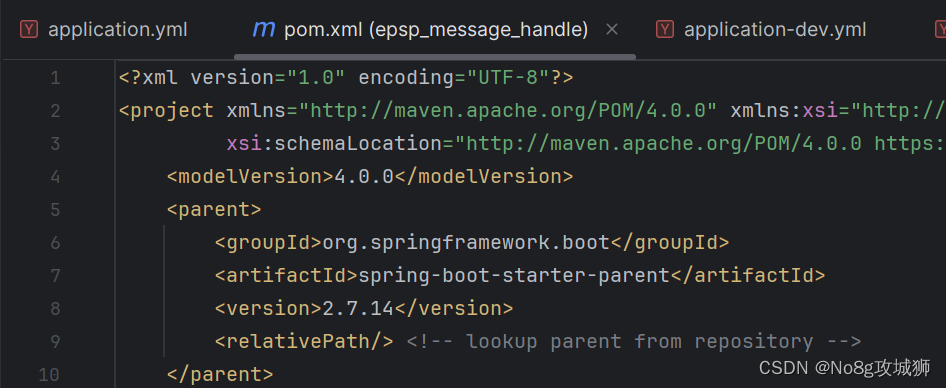Click line number 10 in the gutter
This screenshot has width=946, height=388.
coord(49,375)
